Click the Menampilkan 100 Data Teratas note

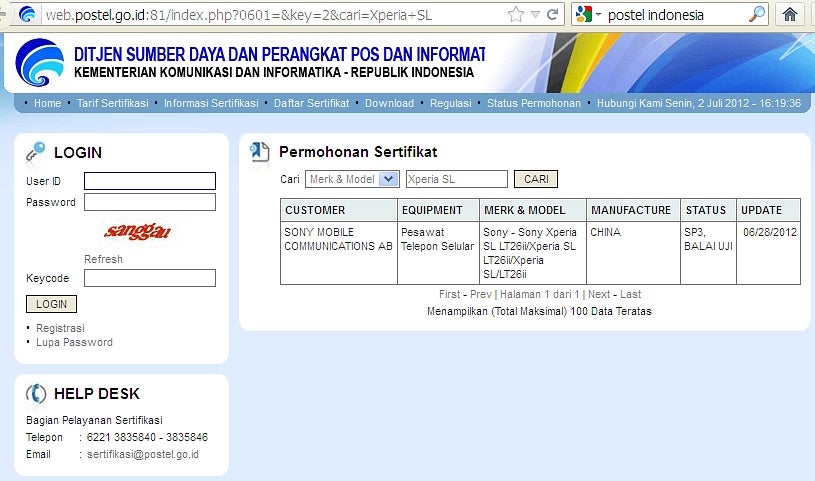coord(539,311)
